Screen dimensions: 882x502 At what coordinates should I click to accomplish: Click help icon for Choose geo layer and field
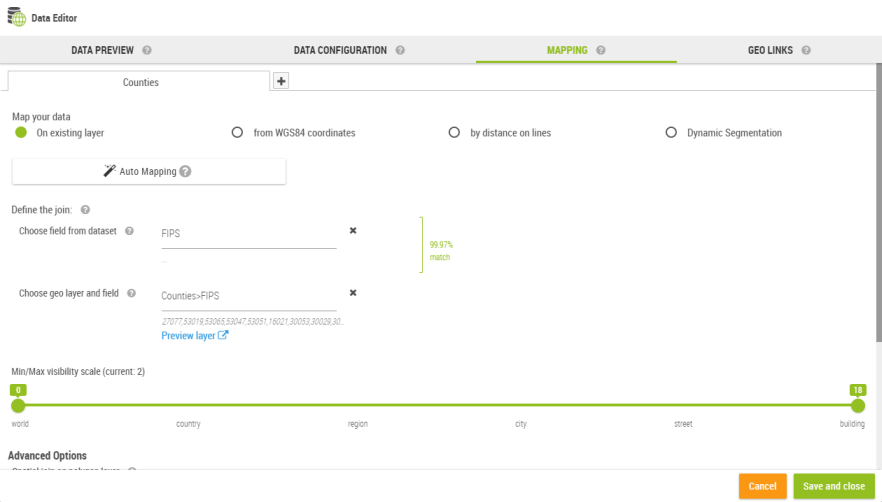tap(131, 294)
